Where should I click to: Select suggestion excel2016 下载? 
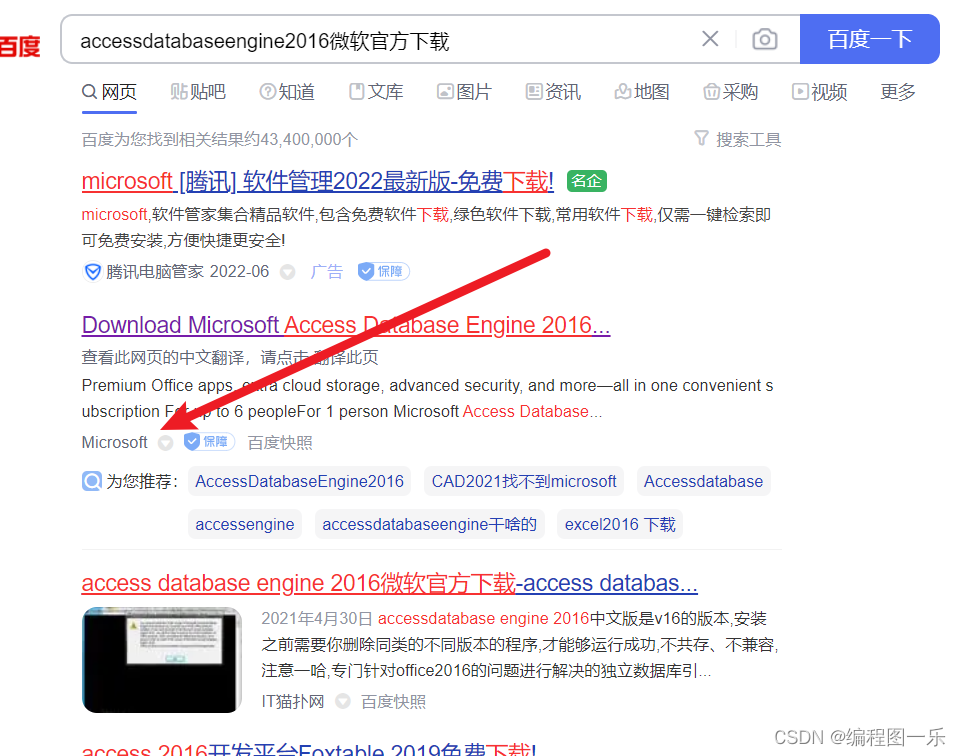coord(620,524)
